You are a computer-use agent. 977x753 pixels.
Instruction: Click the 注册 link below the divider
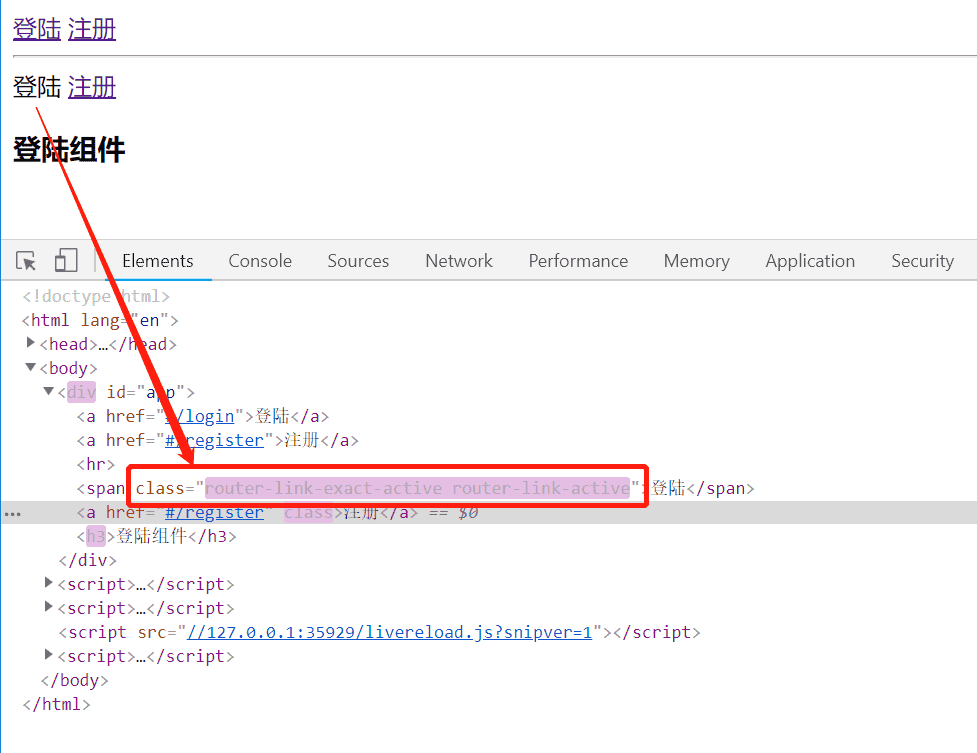point(92,87)
